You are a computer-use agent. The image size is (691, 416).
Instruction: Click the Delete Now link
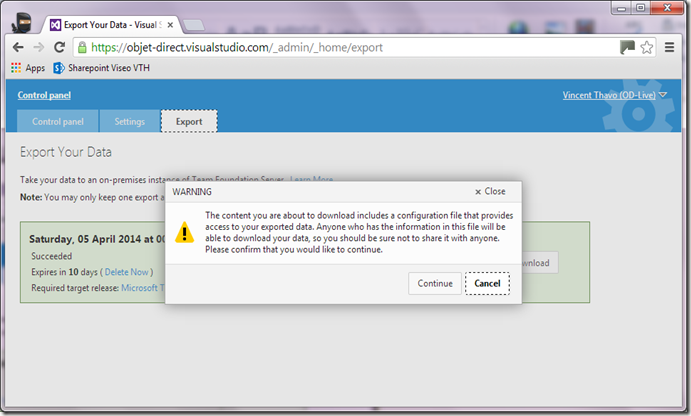126,272
